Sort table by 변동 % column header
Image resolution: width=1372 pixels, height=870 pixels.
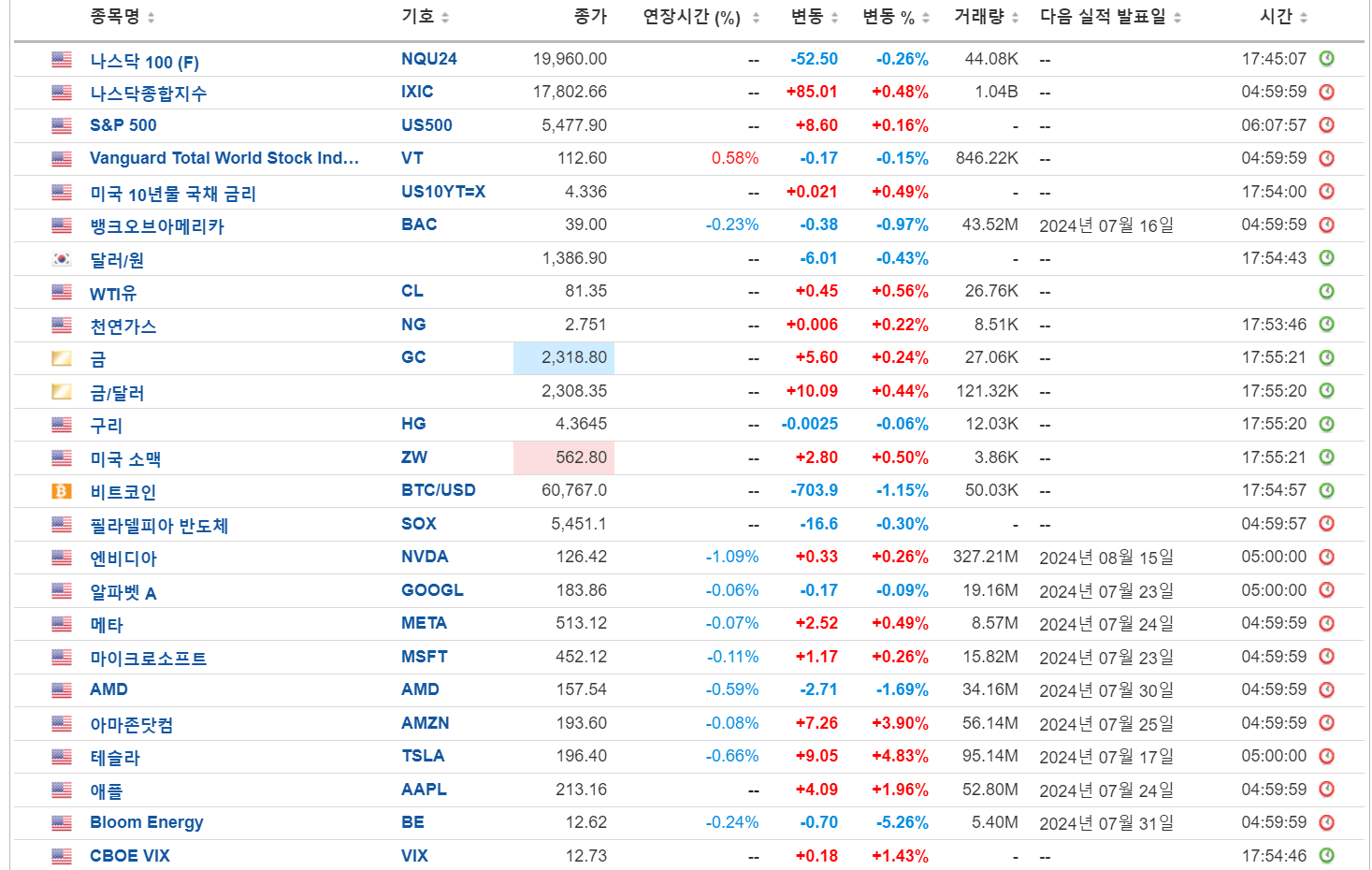pyautogui.click(x=896, y=17)
